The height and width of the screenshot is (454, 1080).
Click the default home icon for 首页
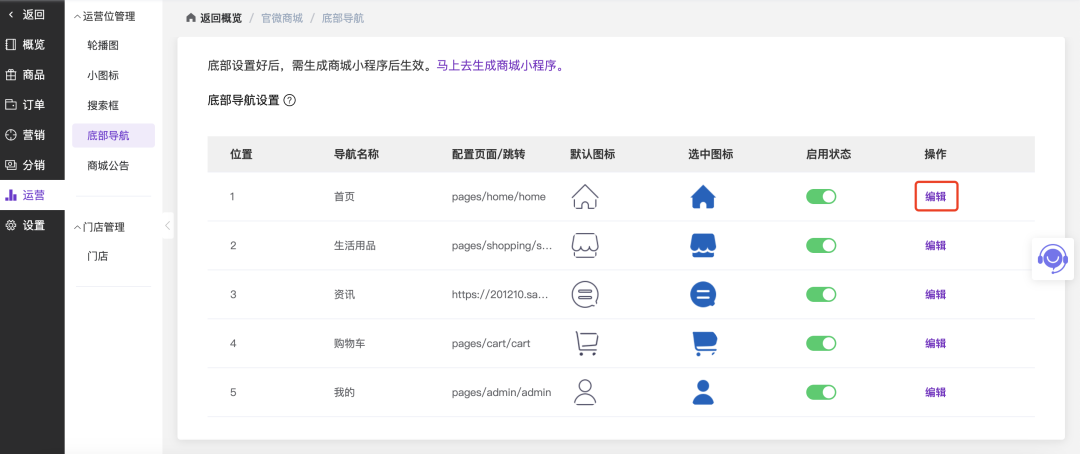click(x=584, y=197)
